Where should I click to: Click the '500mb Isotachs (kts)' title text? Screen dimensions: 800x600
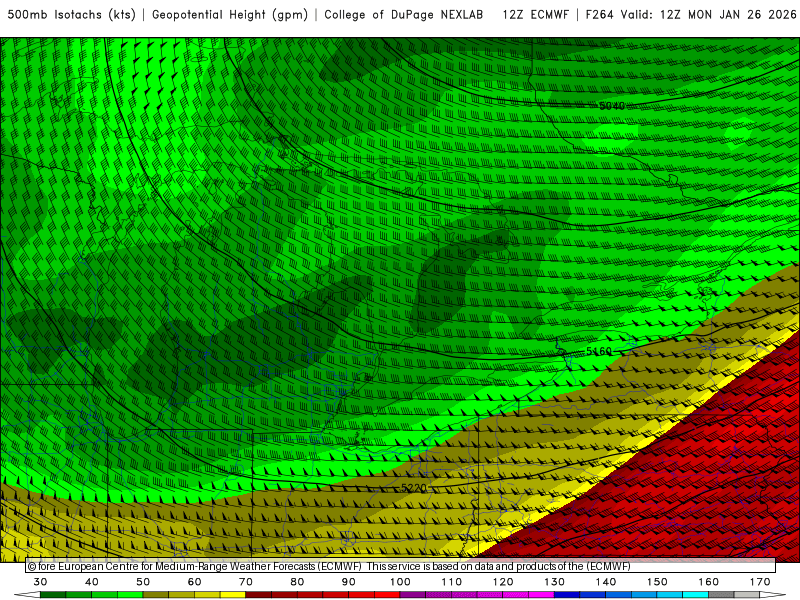71,15
